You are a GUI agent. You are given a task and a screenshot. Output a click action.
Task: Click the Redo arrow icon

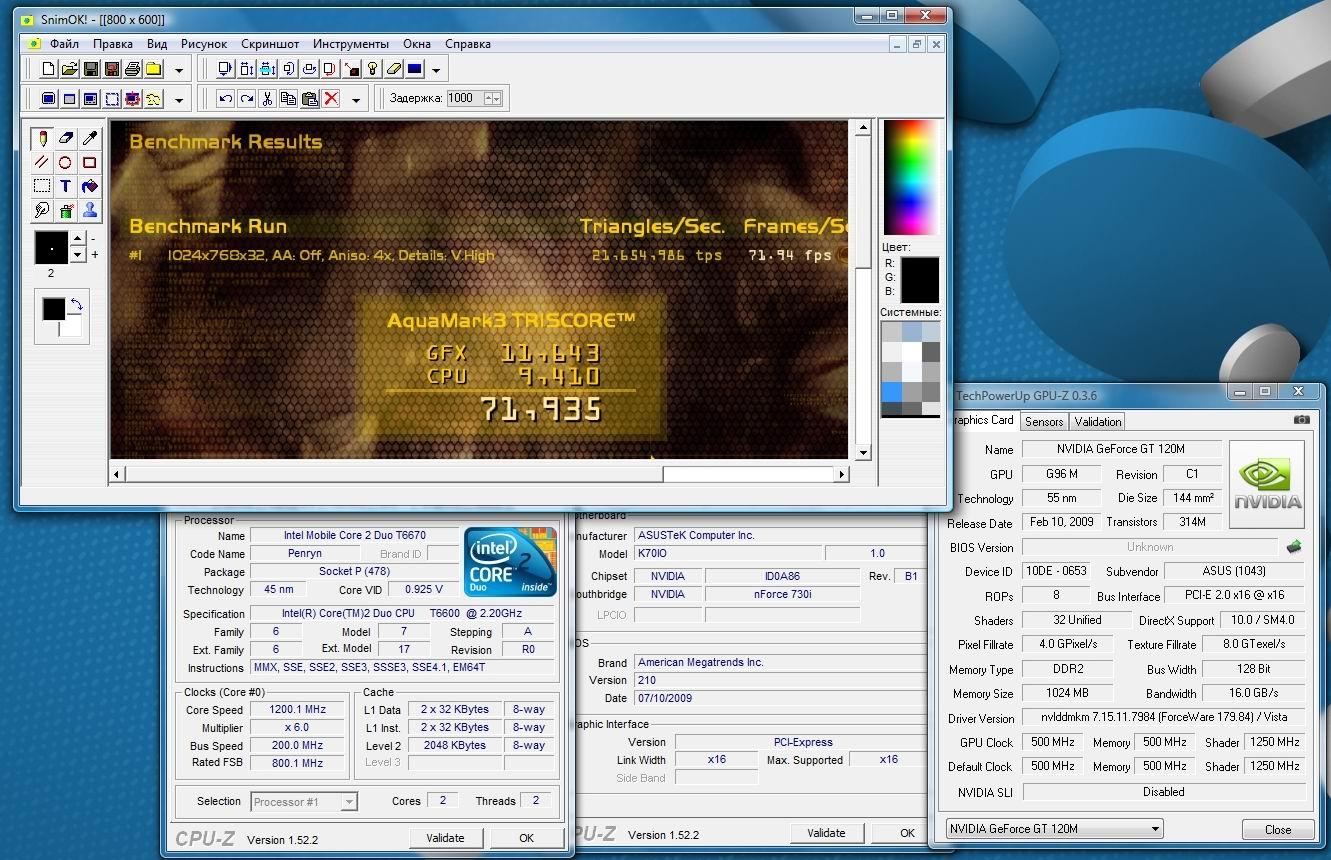tap(246, 98)
